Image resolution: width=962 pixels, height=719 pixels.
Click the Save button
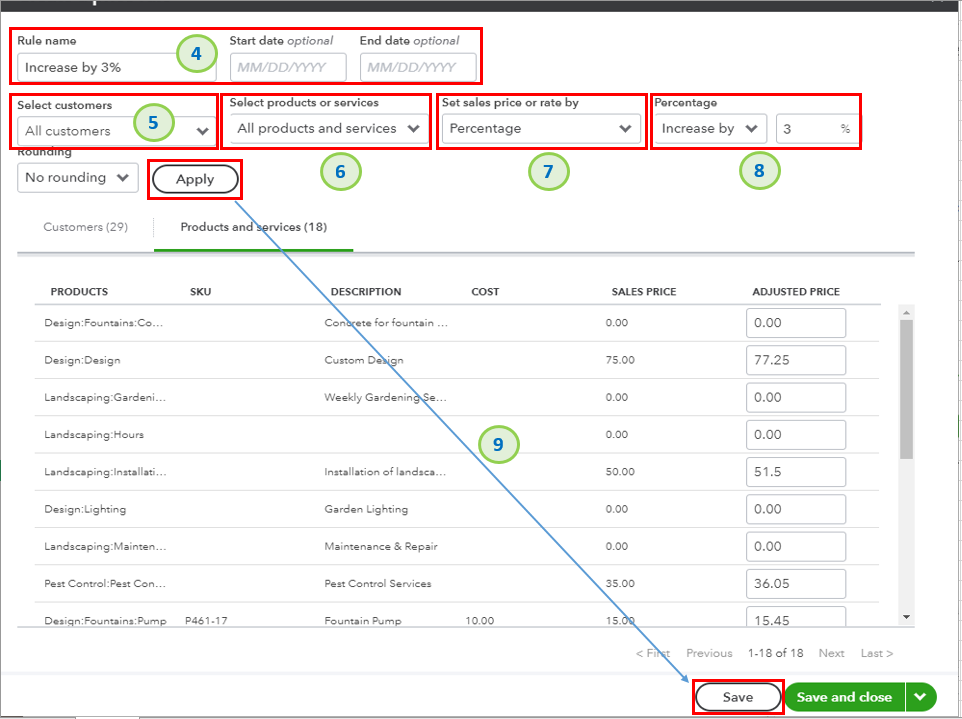(x=738, y=697)
